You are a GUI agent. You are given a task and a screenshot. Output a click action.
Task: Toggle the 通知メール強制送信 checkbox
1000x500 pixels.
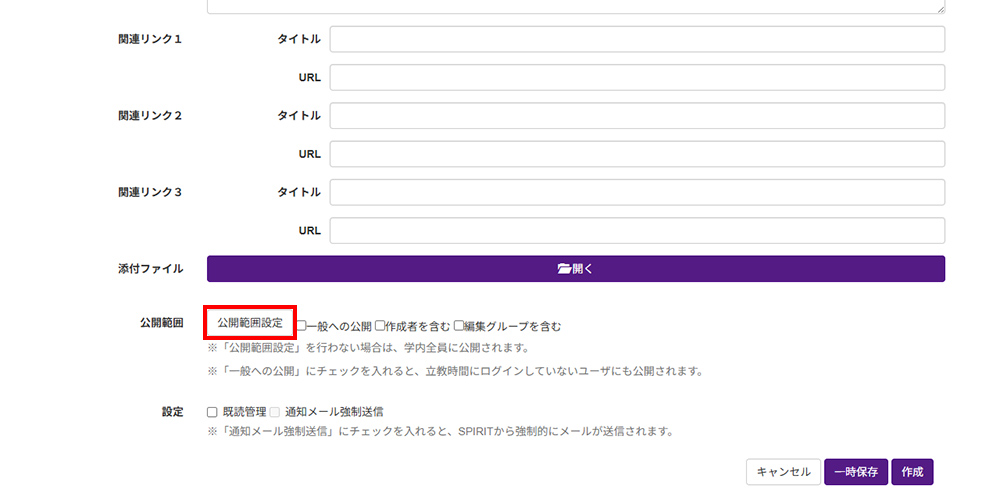pos(275,411)
